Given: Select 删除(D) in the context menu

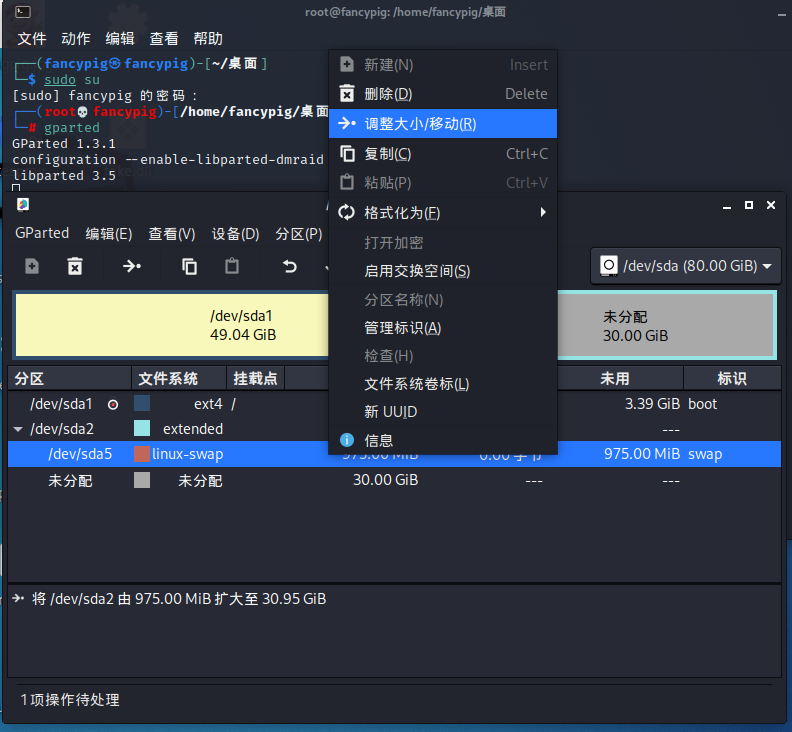Looking at the screenshot, I should [x=442, y=94].
